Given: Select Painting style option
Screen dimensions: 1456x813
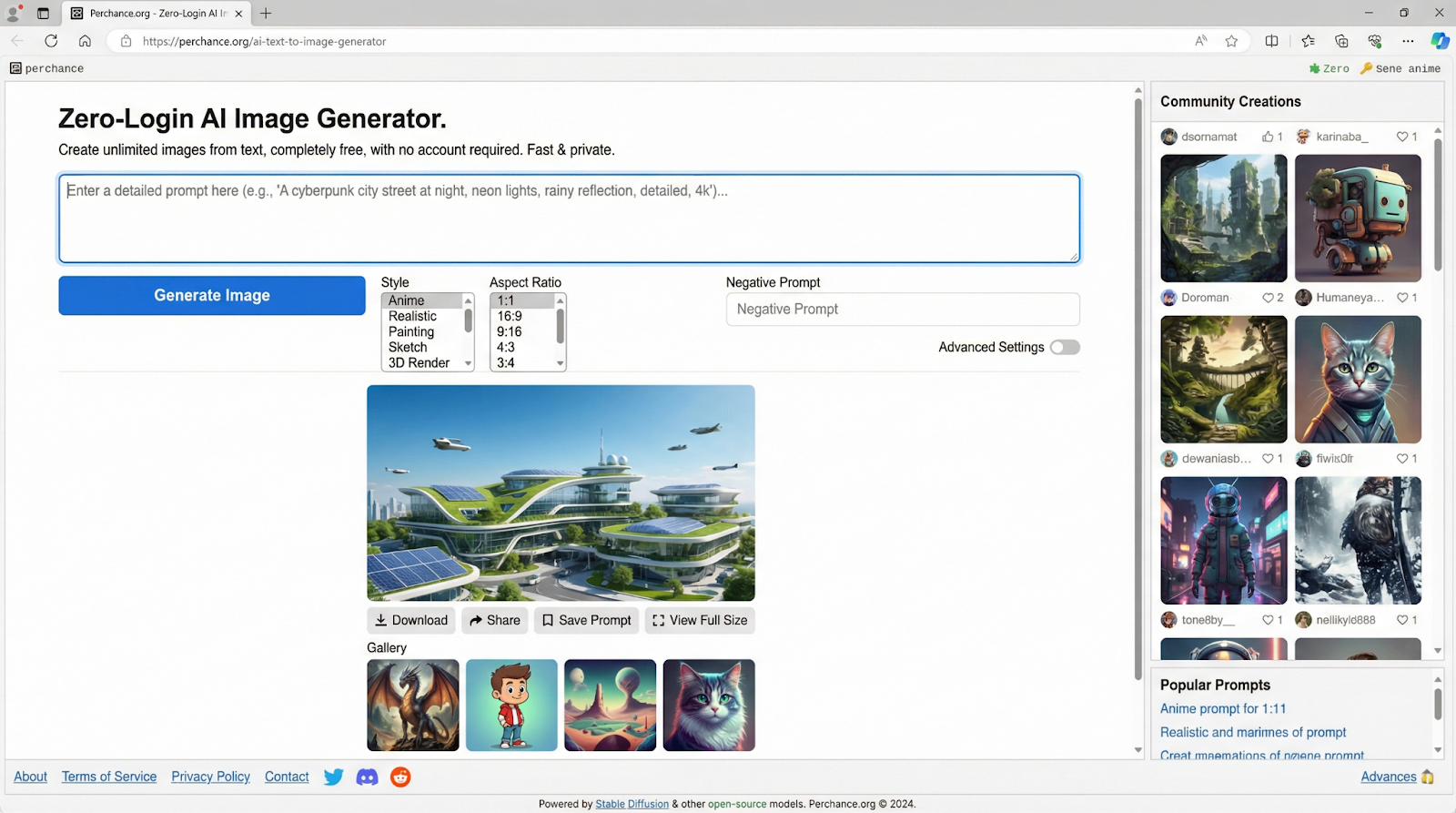Looking at the screenshot, I should pyautogui.click(x=422, y=331).
